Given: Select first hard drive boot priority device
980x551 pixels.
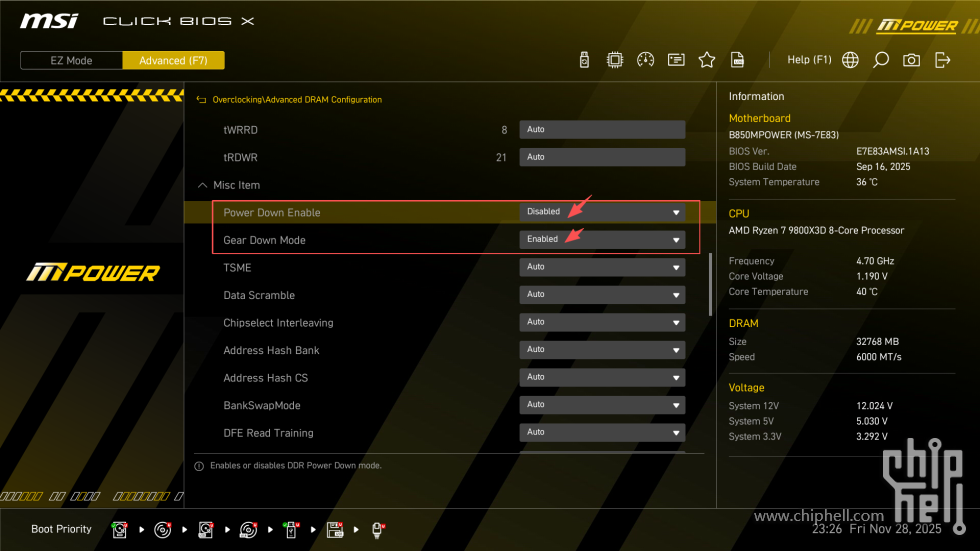Looking at the screenshot, I should [120, 529].
